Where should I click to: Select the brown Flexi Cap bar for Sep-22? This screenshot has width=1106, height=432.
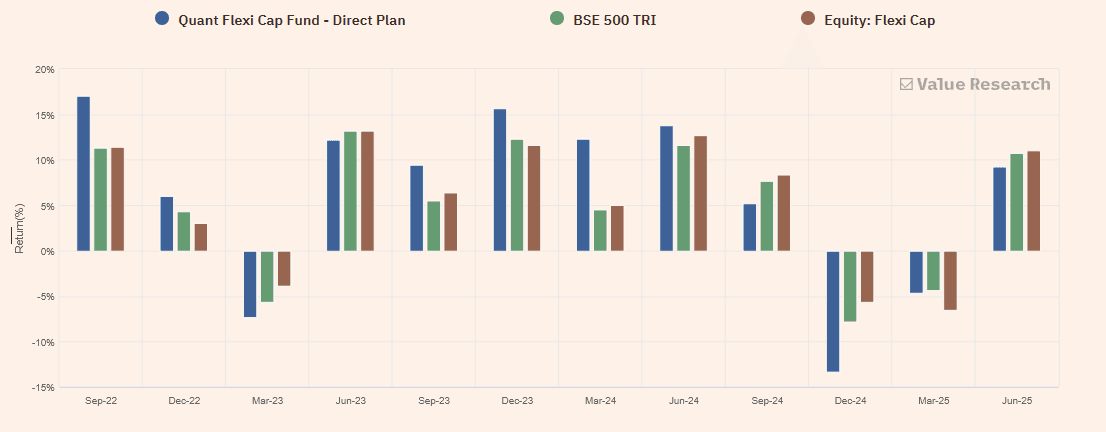tap(117, 200)
